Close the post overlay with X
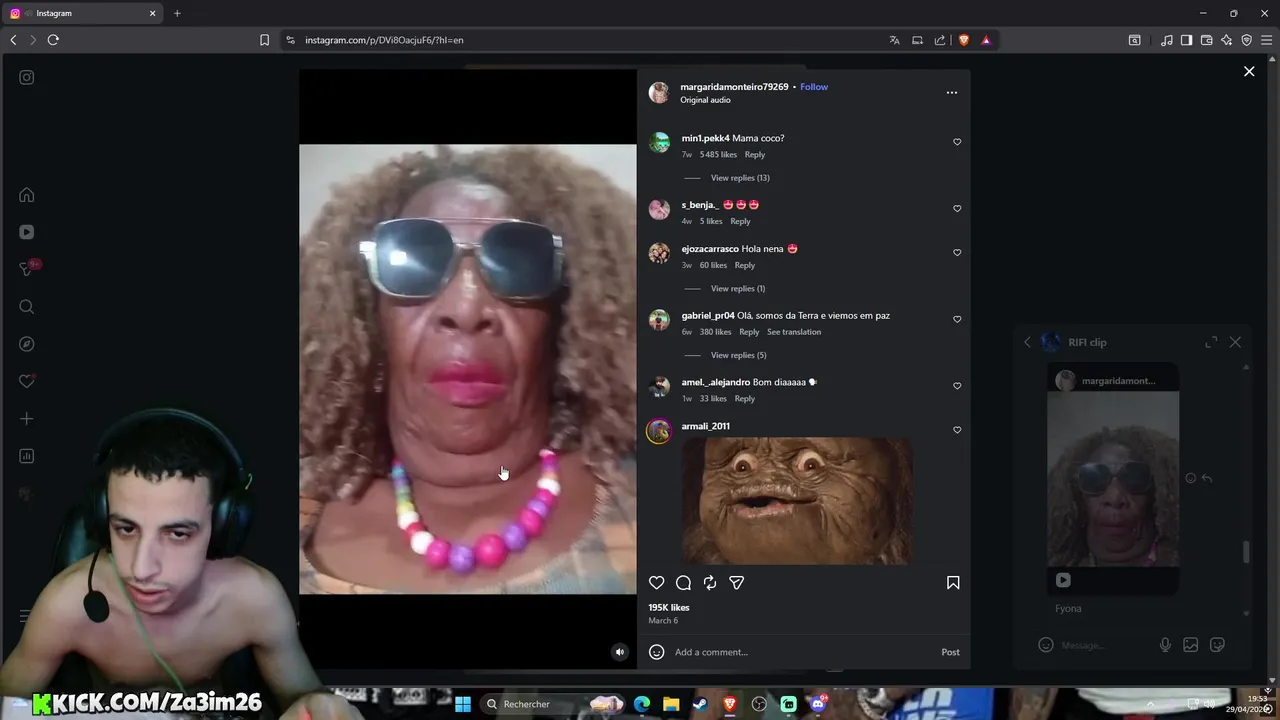The width and height of the screenshot is (1280, 720). (1249, 71)
